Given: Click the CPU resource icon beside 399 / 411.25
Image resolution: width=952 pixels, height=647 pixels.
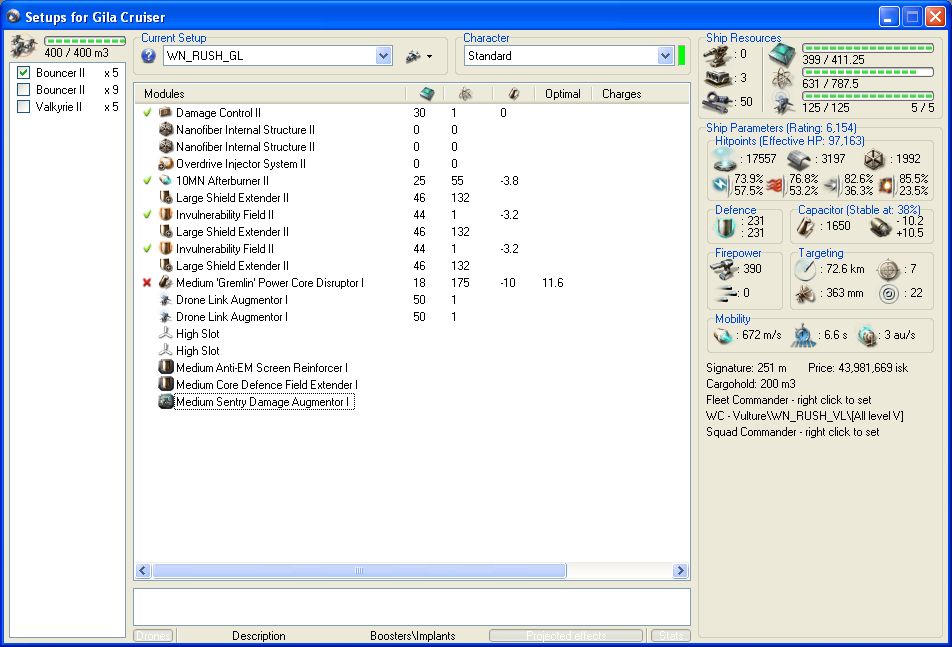Looking at the screenshot, I should [782, 55].
